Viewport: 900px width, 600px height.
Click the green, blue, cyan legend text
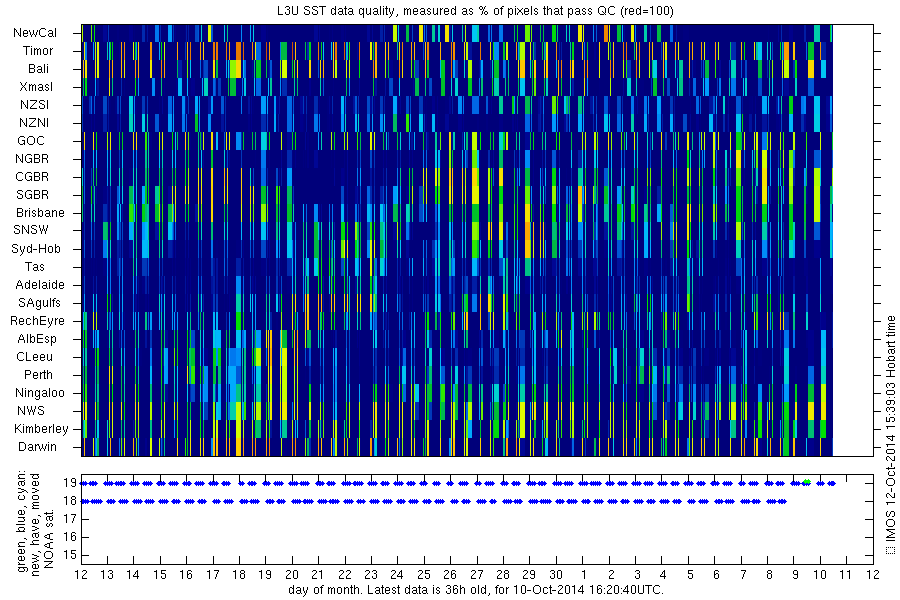pos(22,521)
